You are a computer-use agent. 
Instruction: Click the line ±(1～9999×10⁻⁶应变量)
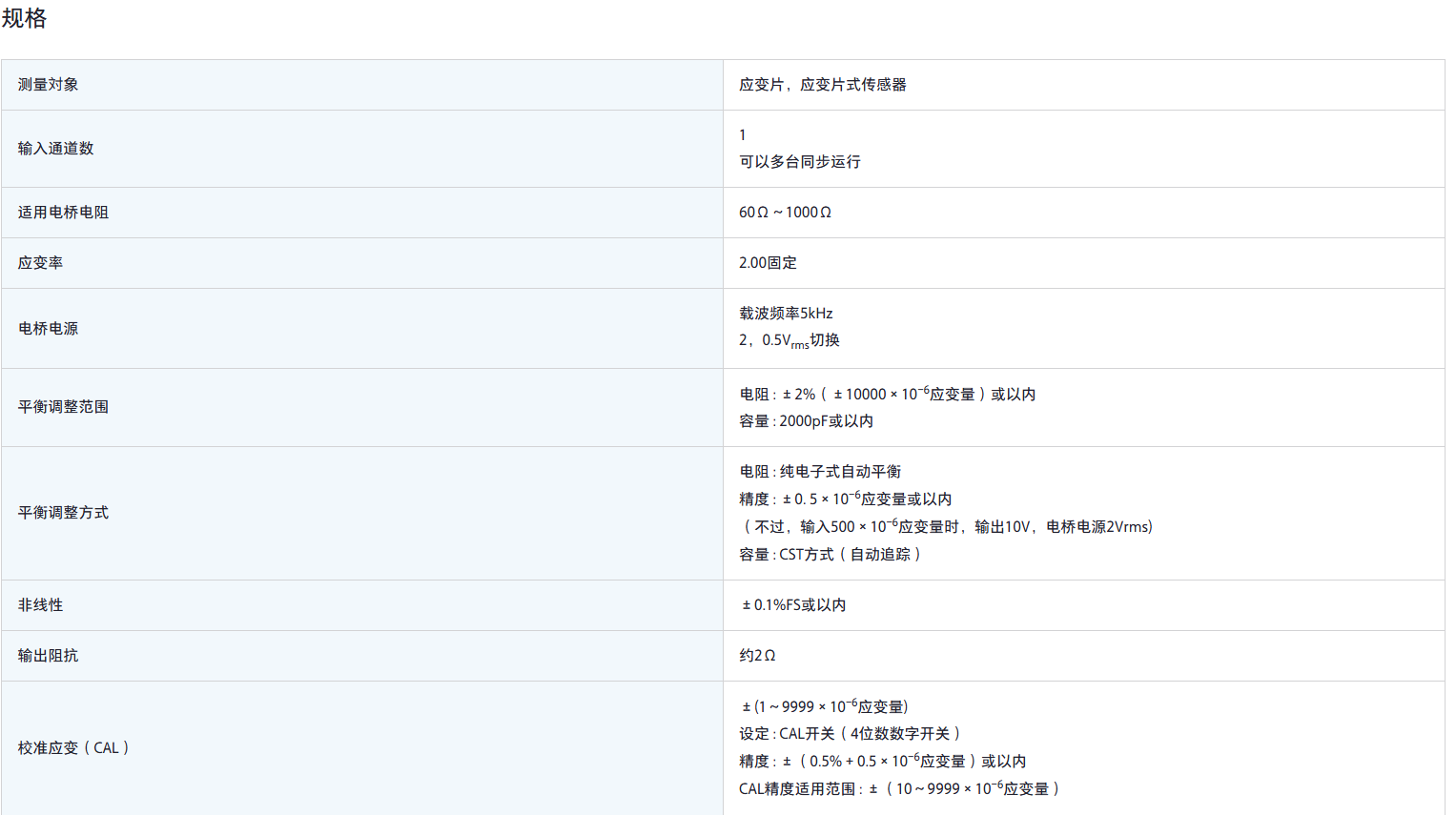point(825,706)
